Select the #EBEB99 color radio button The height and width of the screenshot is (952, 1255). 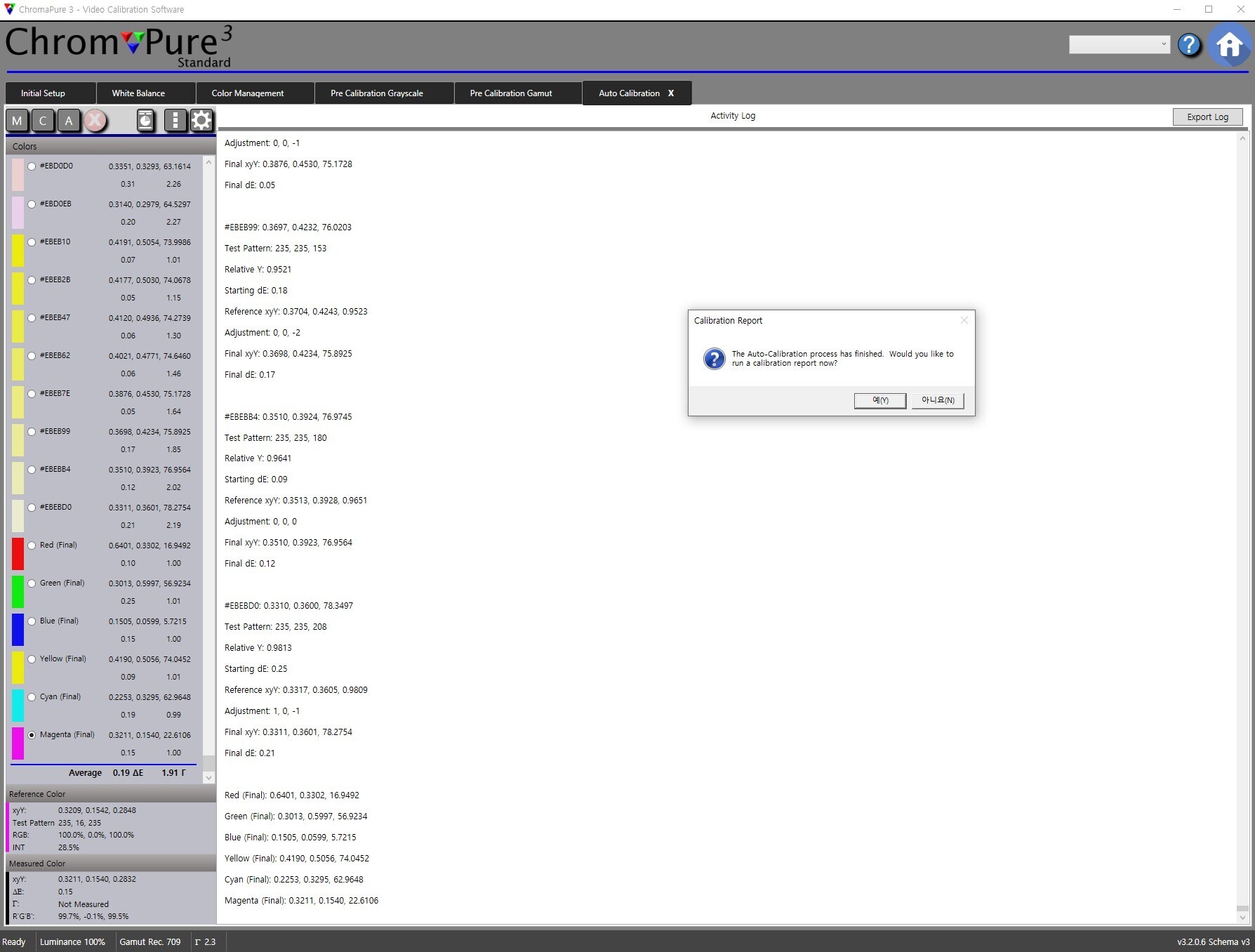(x=32, y=432)
